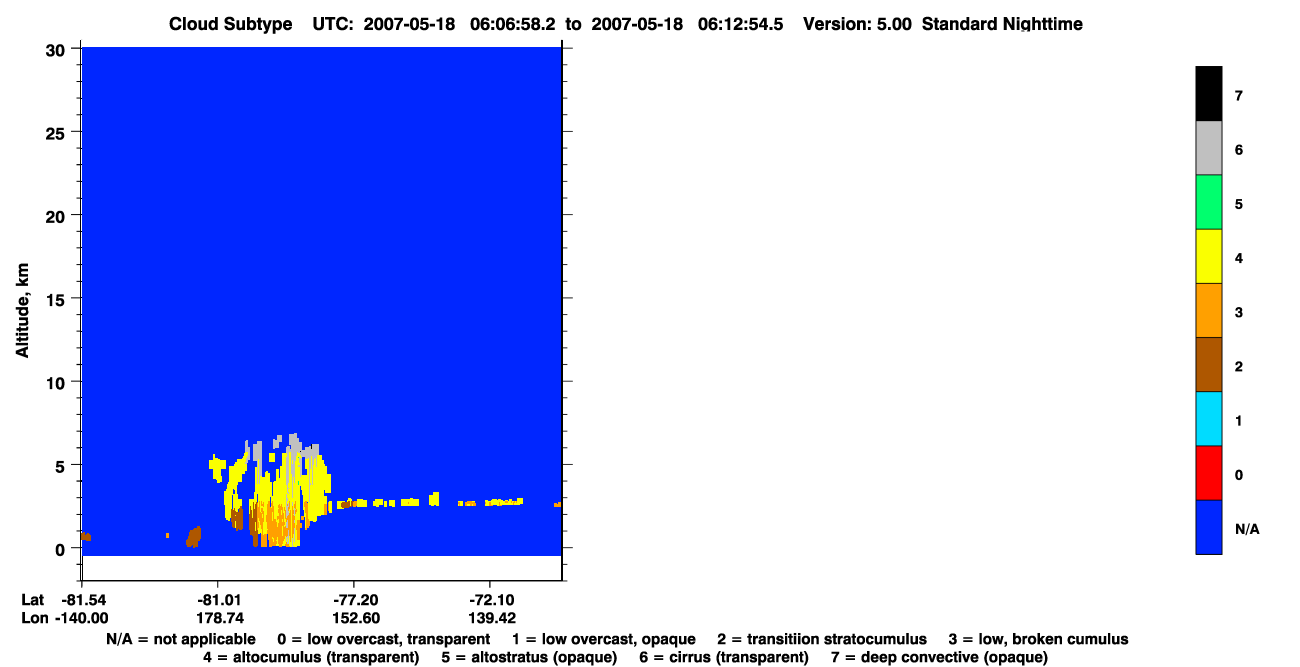Click the latitude value -72.10

(x=492, y=600)
